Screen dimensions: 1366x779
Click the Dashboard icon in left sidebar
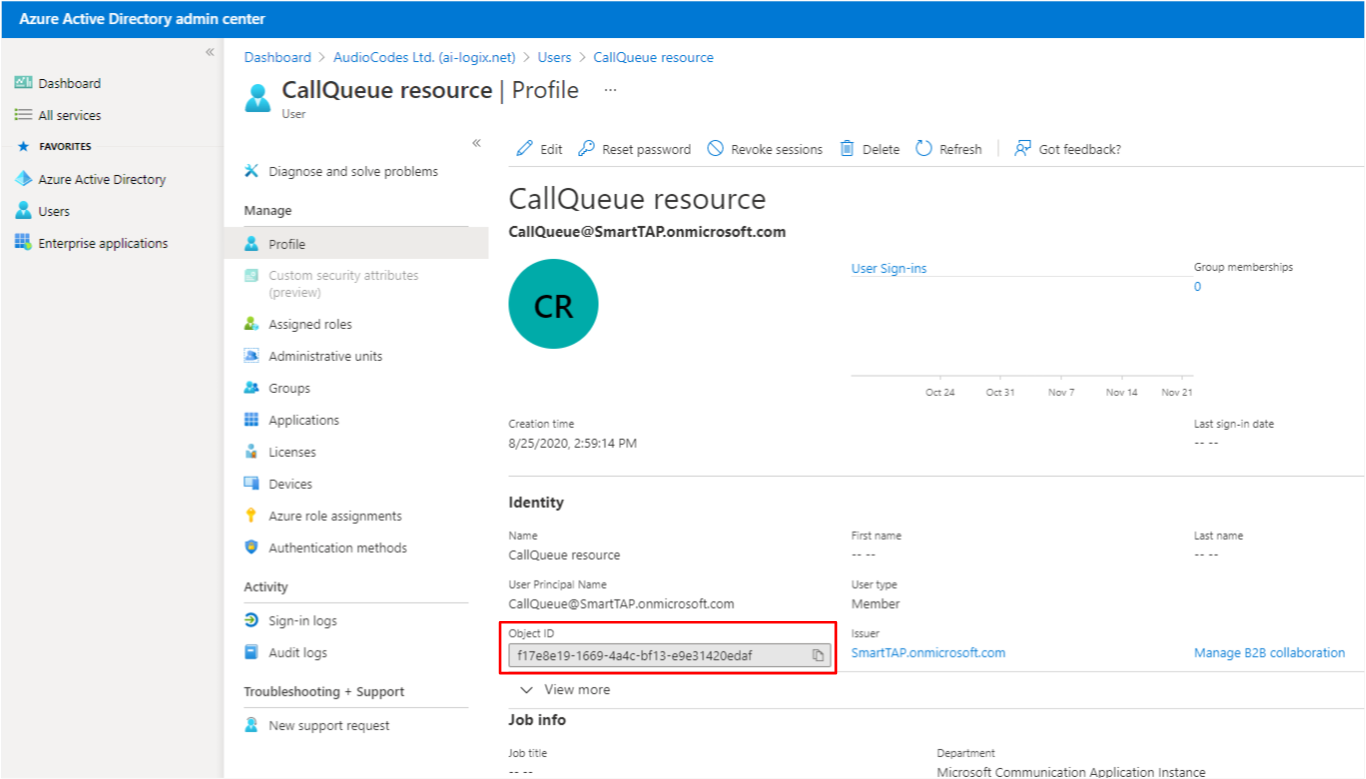[23, 83]
